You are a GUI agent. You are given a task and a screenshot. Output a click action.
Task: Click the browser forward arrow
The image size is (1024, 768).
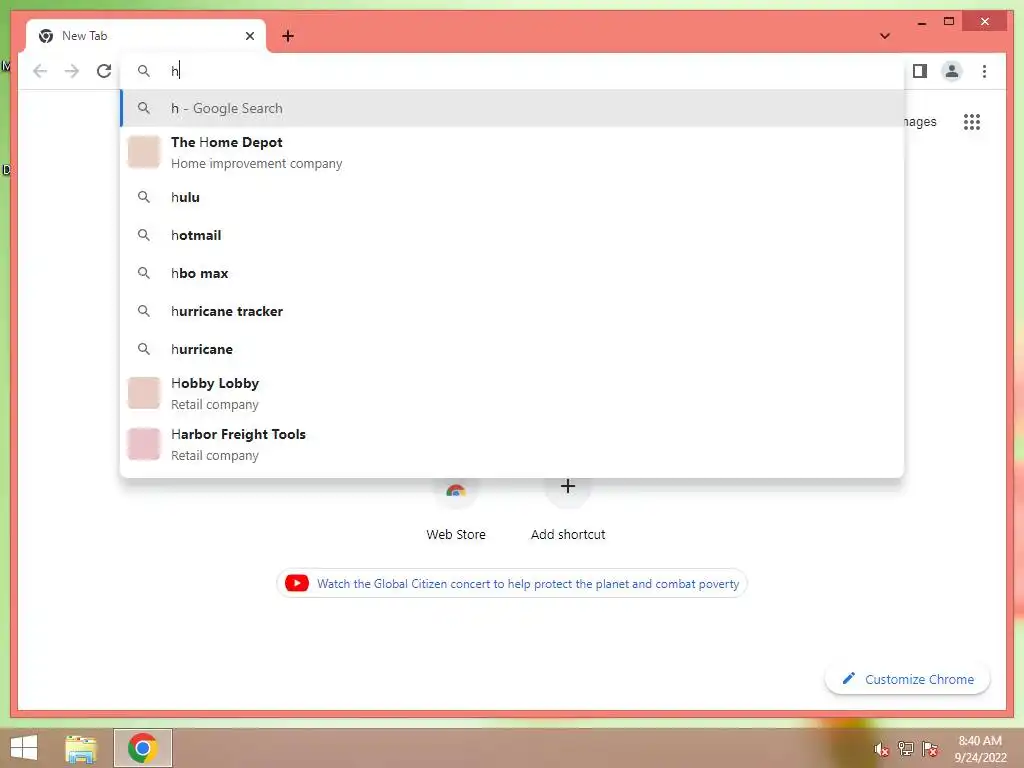pyautogui.click(x=72, y=71)
